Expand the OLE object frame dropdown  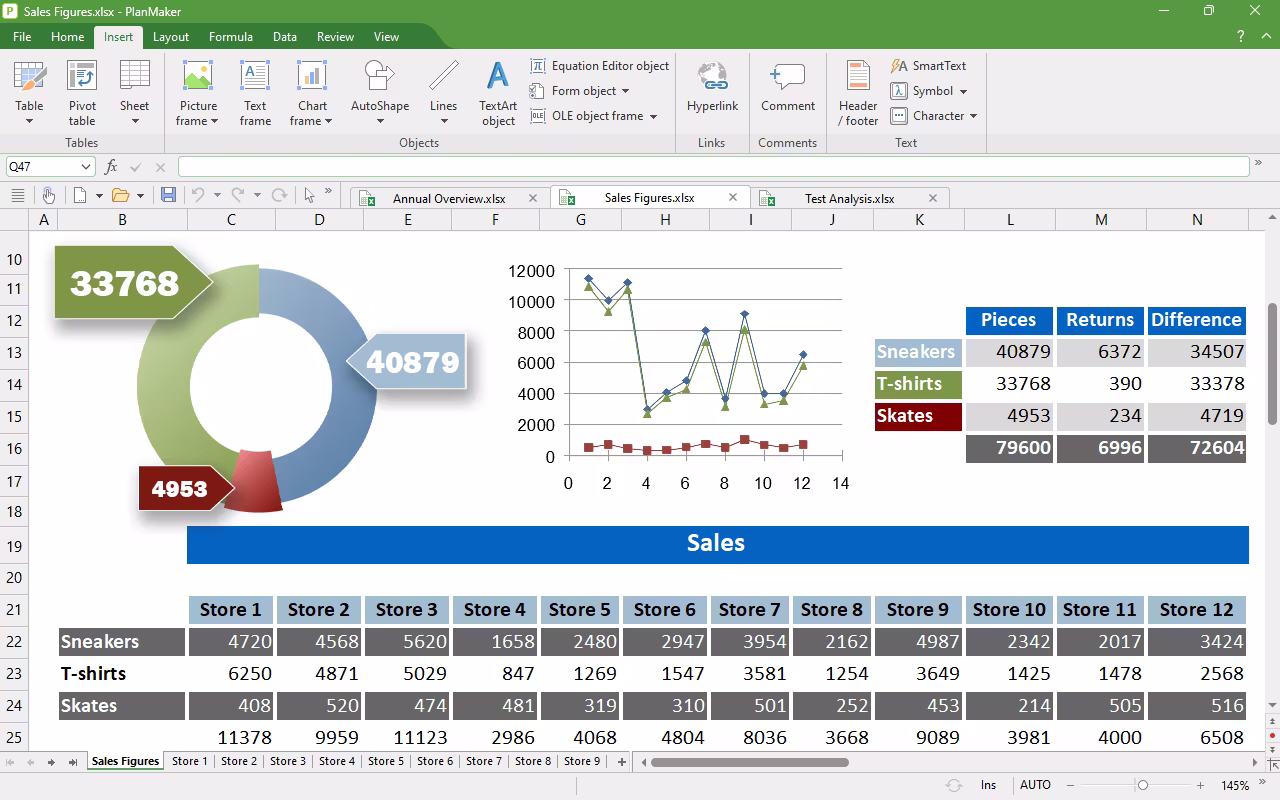[x=653, y=116]
